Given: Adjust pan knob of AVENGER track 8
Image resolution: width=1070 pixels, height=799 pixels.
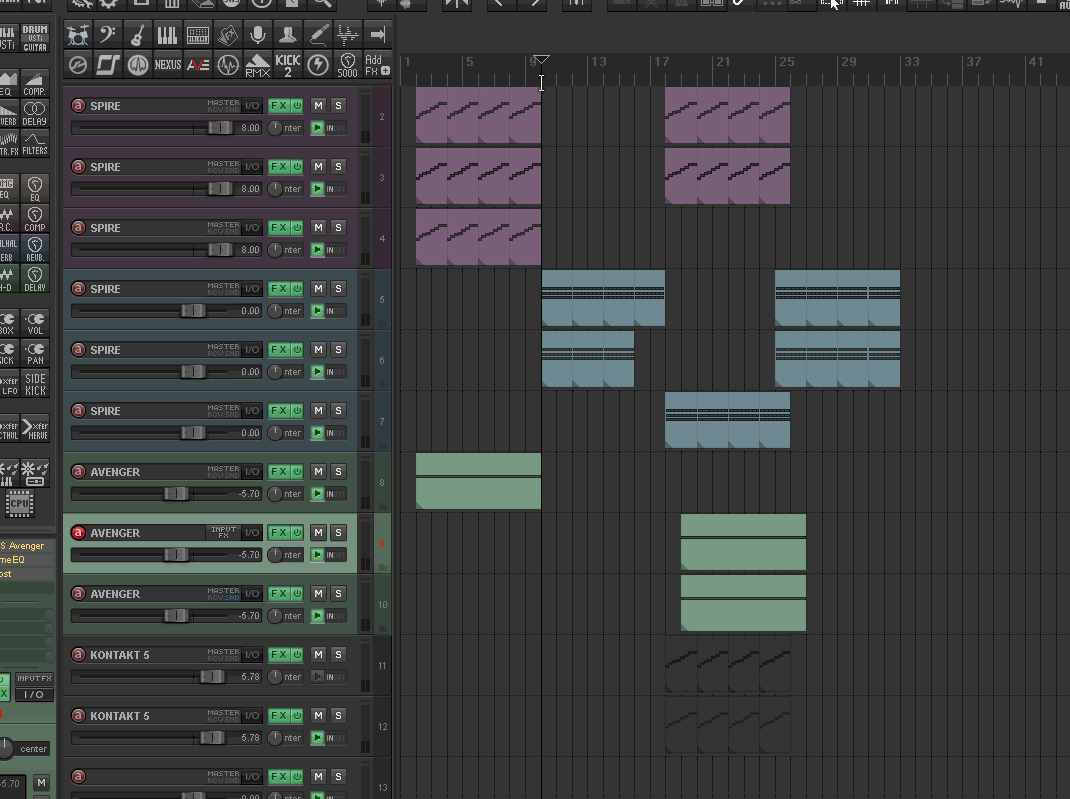Looking at the screenshot, I should point(274,494).
